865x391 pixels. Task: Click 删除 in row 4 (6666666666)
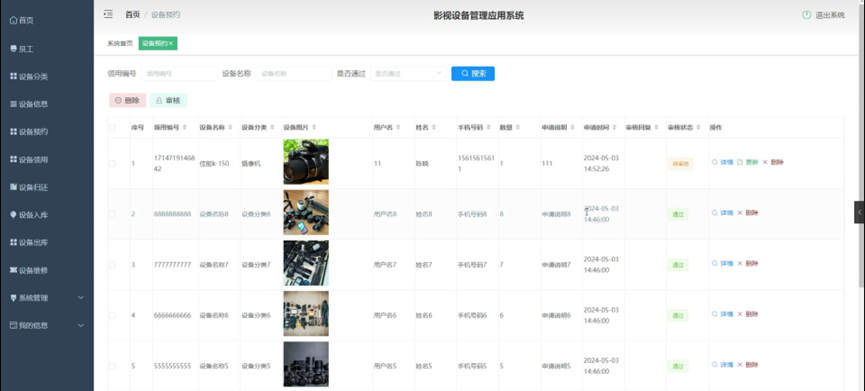(x=747, y=314)
